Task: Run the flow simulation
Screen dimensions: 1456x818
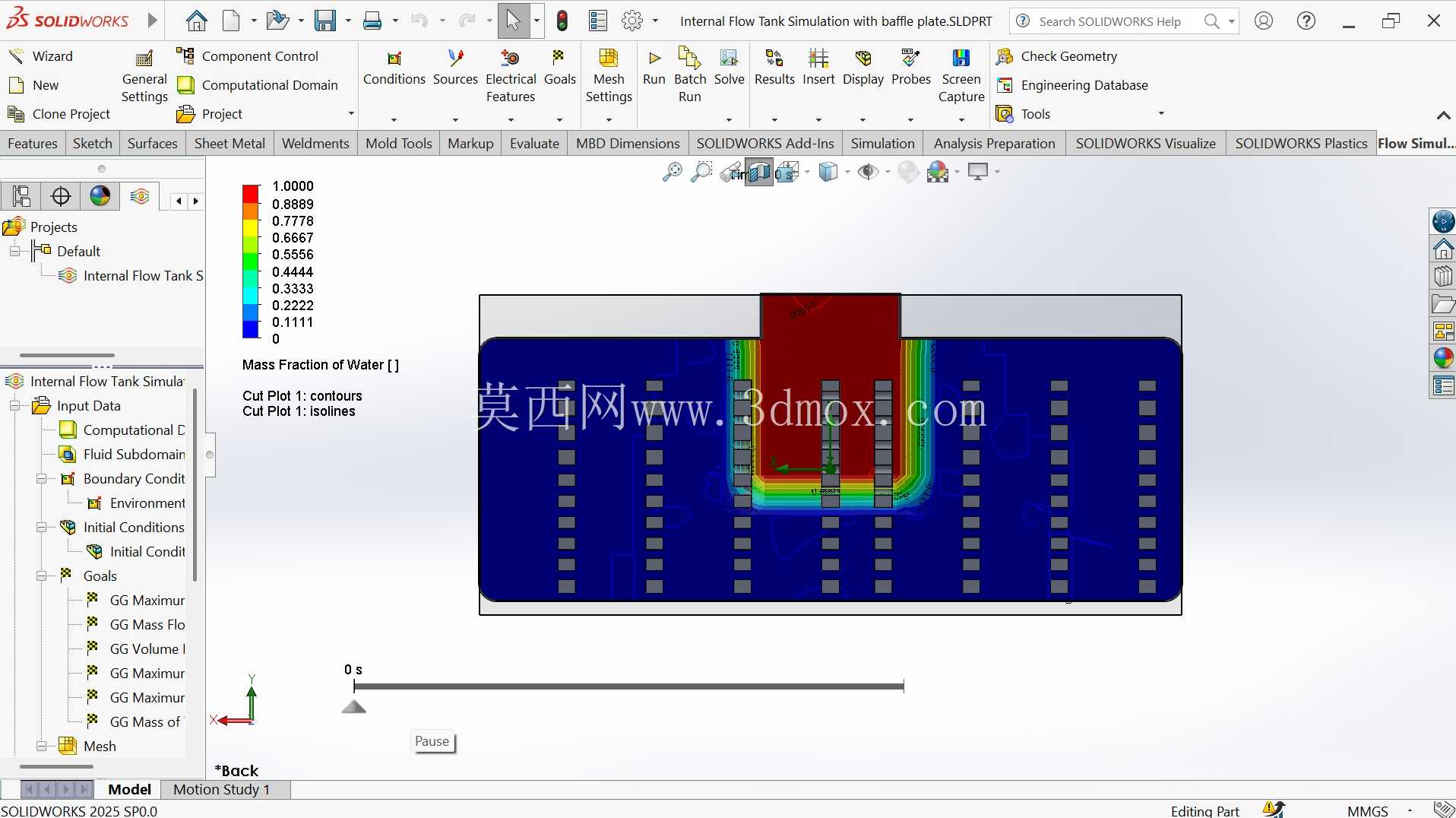Action: tap(654, 68)
